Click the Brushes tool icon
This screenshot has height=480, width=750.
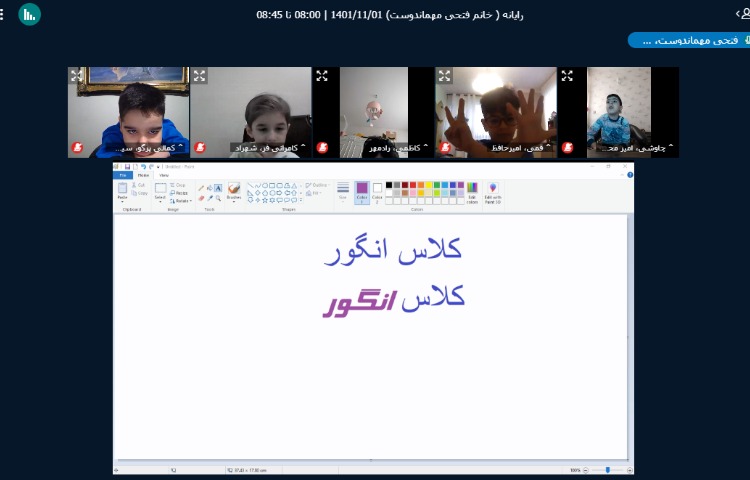(234, 188)
